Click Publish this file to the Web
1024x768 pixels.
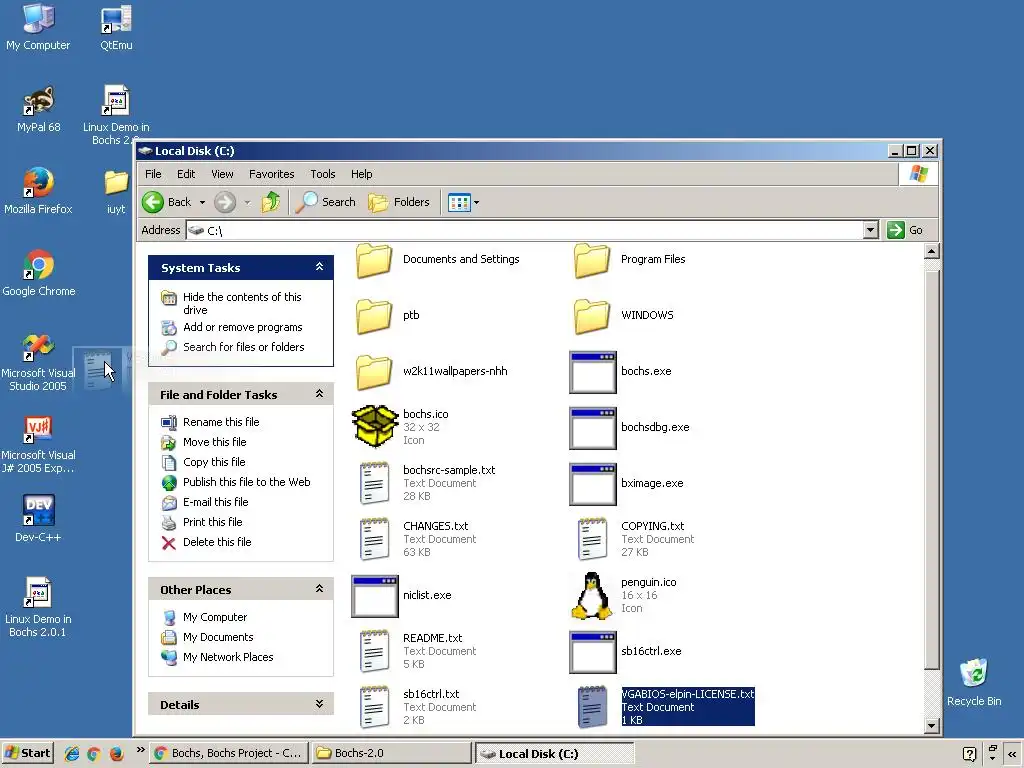(x=246, y=482)
